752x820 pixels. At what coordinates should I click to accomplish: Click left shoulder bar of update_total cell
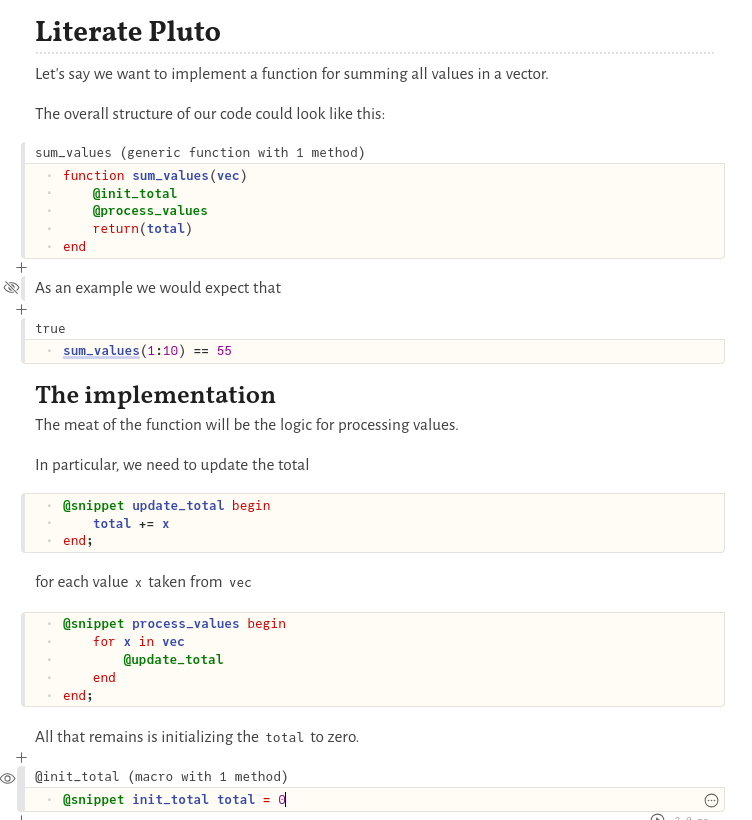click(23, 523)
